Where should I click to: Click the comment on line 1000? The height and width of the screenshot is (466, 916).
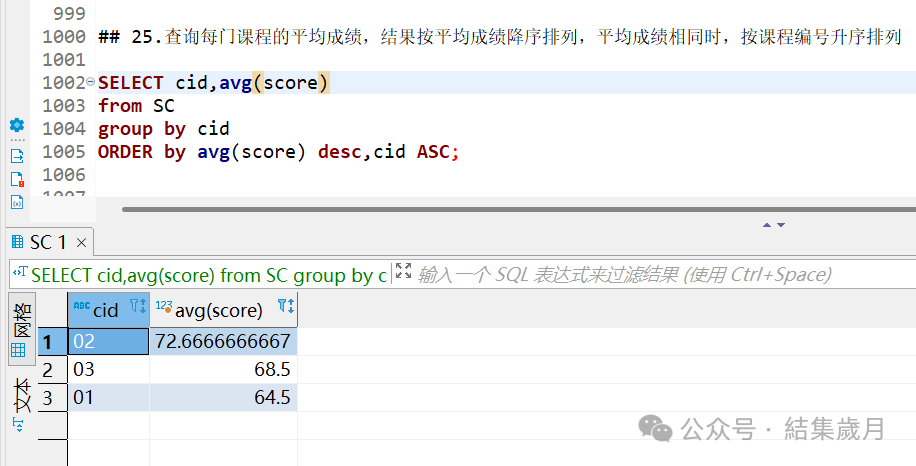(499, 37)
